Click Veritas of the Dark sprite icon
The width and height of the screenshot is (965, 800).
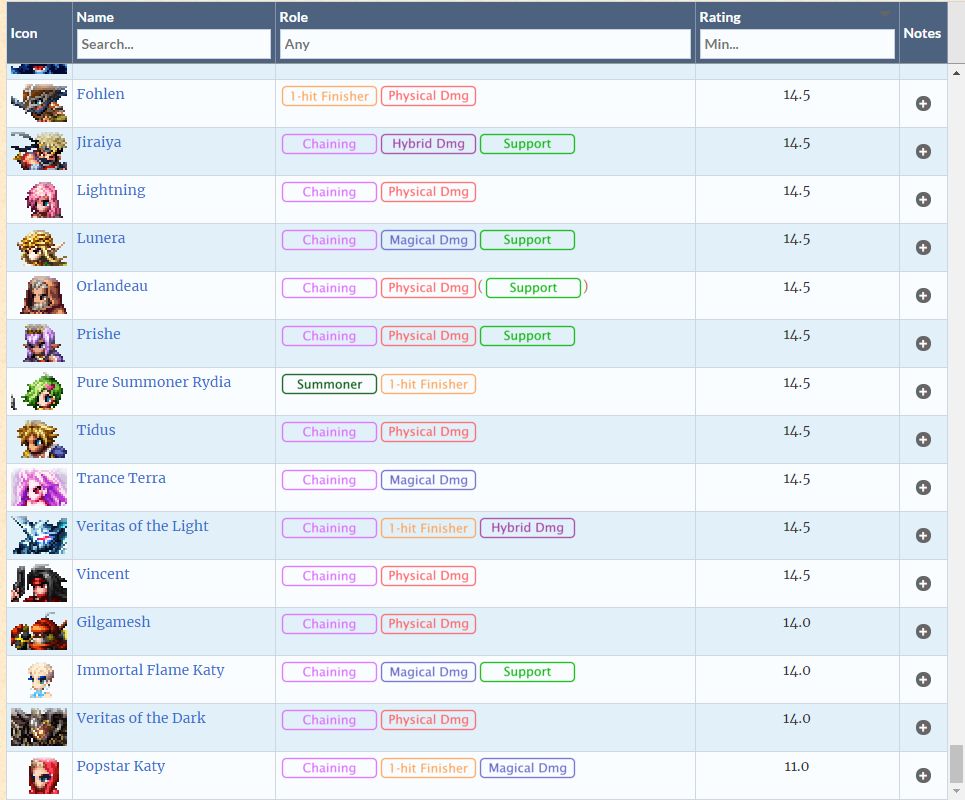click(x=39, y=727)
